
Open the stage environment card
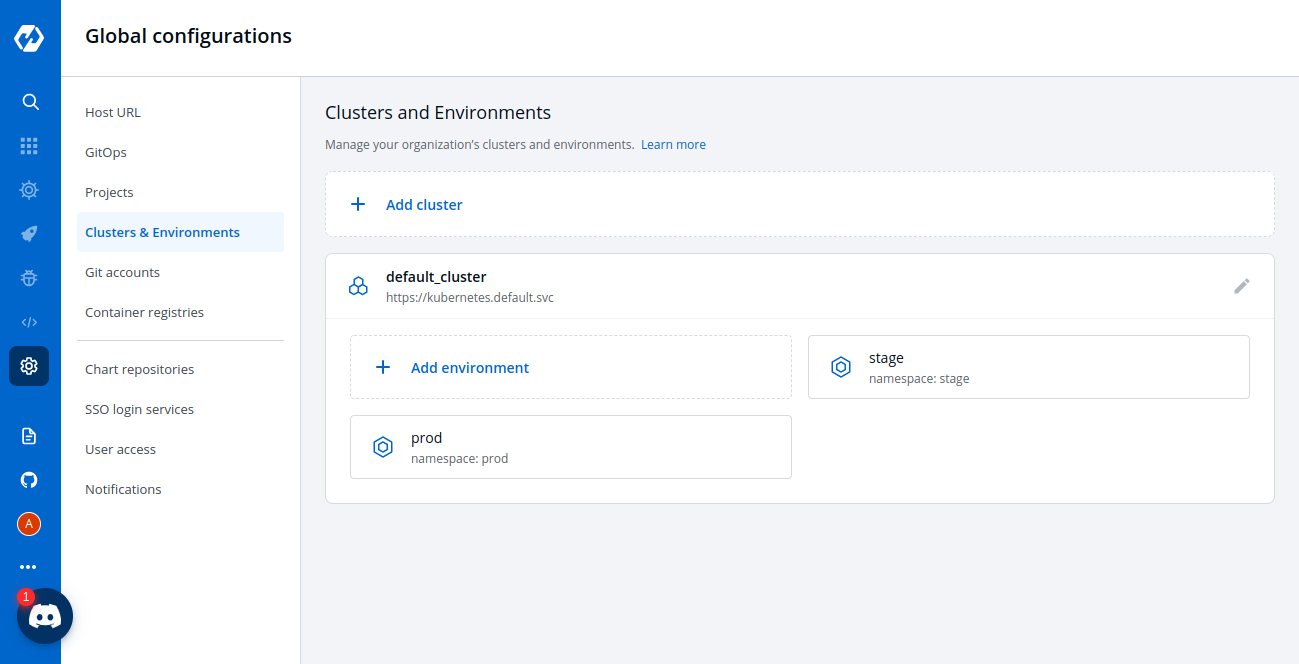[x=1028, y=367]
